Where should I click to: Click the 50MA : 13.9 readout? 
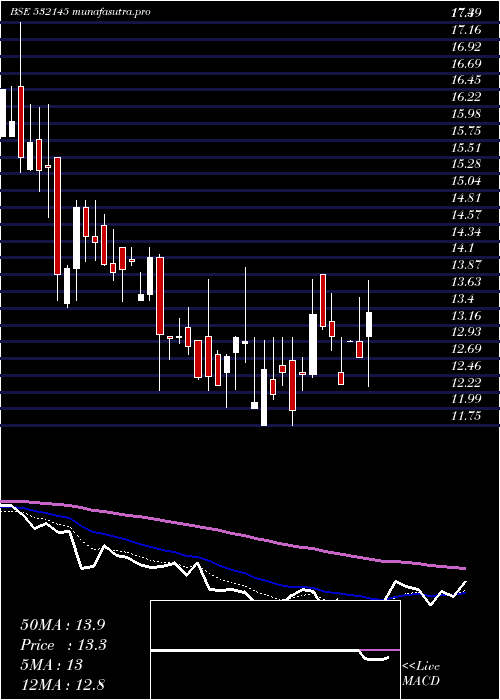63,625
